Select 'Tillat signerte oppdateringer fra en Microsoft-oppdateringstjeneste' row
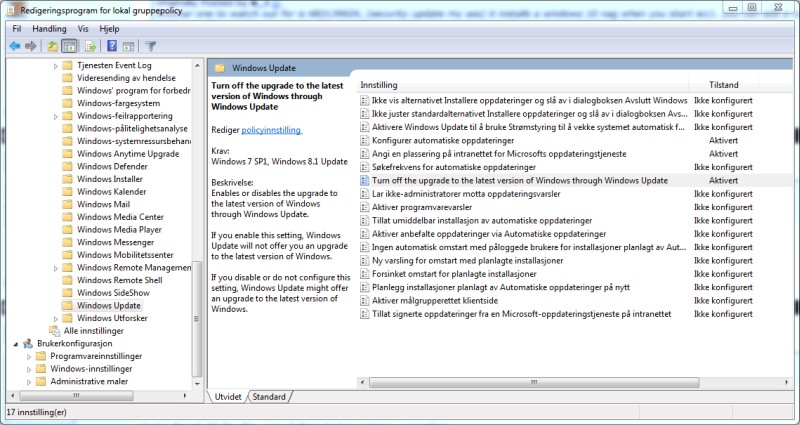The height and width of the screenshot is (425, 800). (x=521, y=314)
